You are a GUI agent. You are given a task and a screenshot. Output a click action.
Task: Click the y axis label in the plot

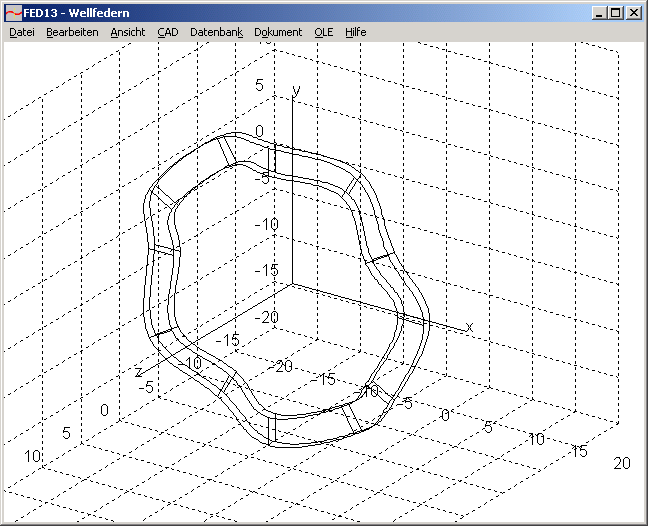pyautogui.click(x=296, y=90)
